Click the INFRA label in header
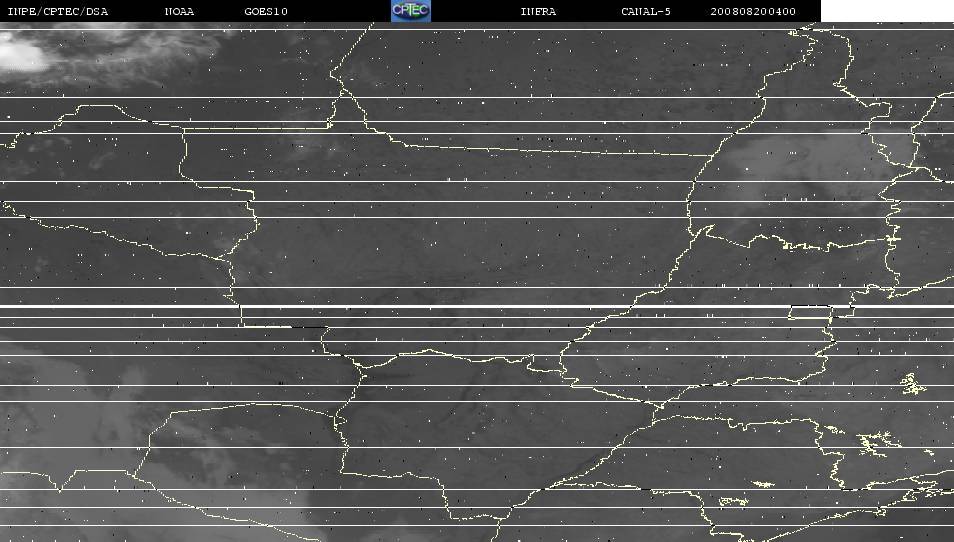The height and width of the screenshot is (542, 954). click(x=538, y=12)
